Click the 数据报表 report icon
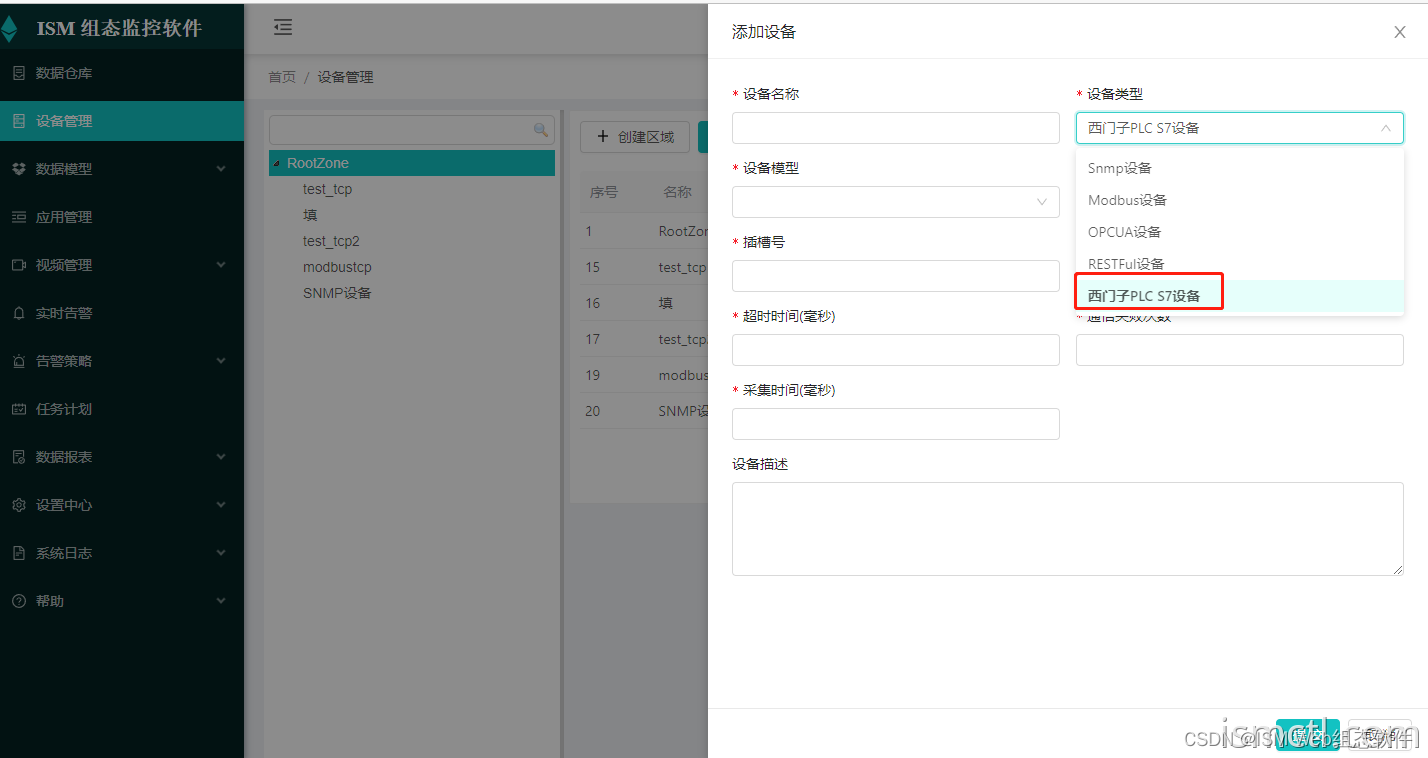 (x=18, y=457)
